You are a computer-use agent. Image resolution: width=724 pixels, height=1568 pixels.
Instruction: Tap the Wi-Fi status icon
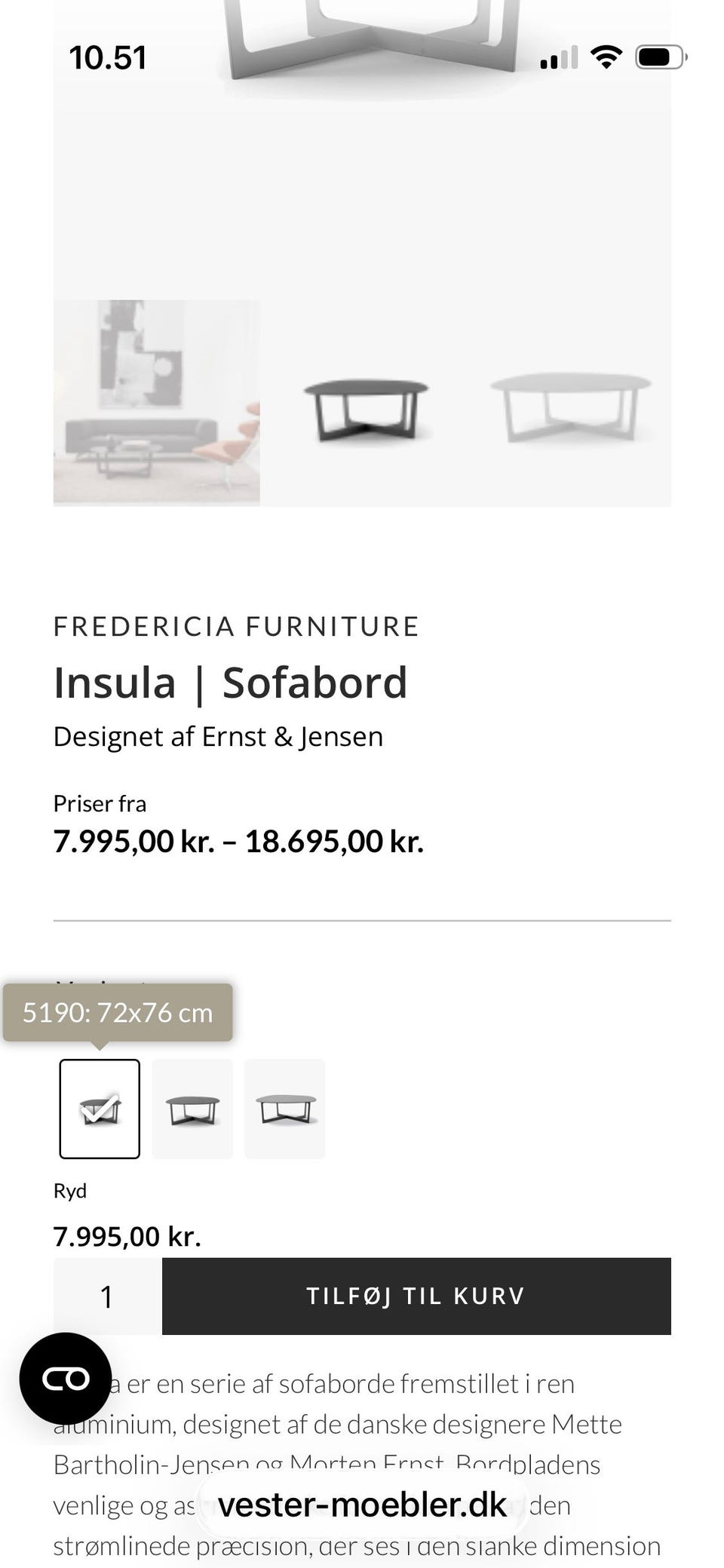point(606,57)
